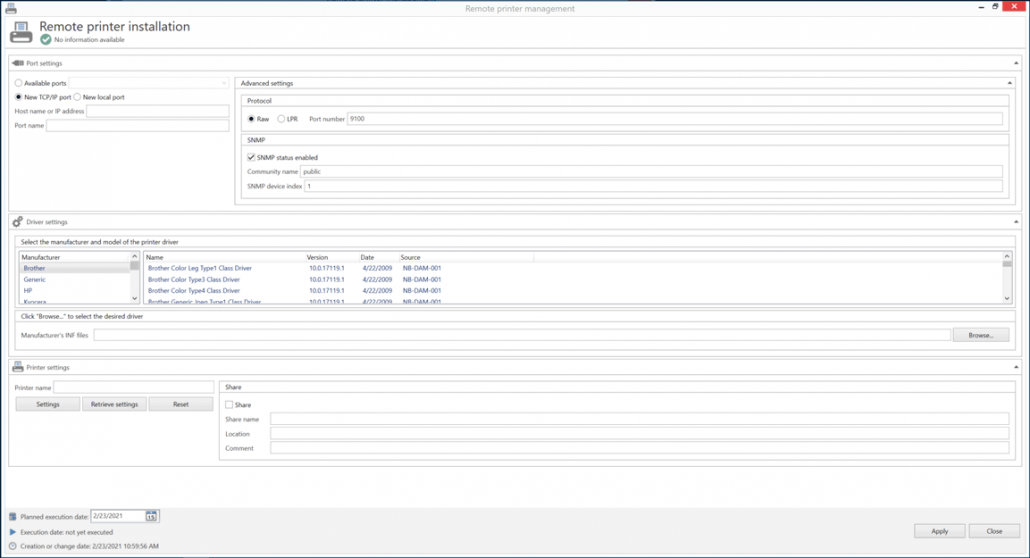Click the SNMP device index field
Screen dimensions: 1030x558
pyautogui.click(x=653, y=186)
